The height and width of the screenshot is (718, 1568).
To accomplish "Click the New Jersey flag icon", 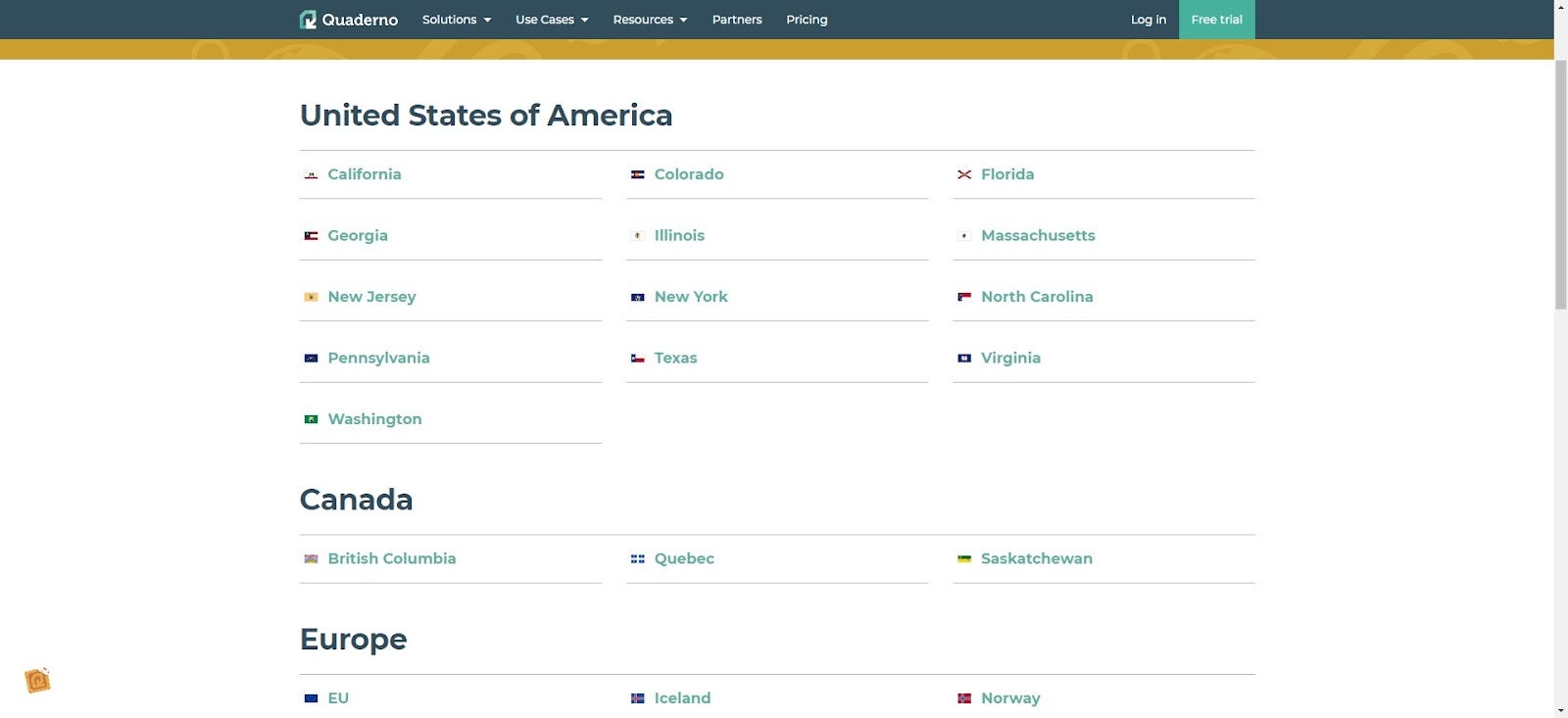I will (311, 297).
